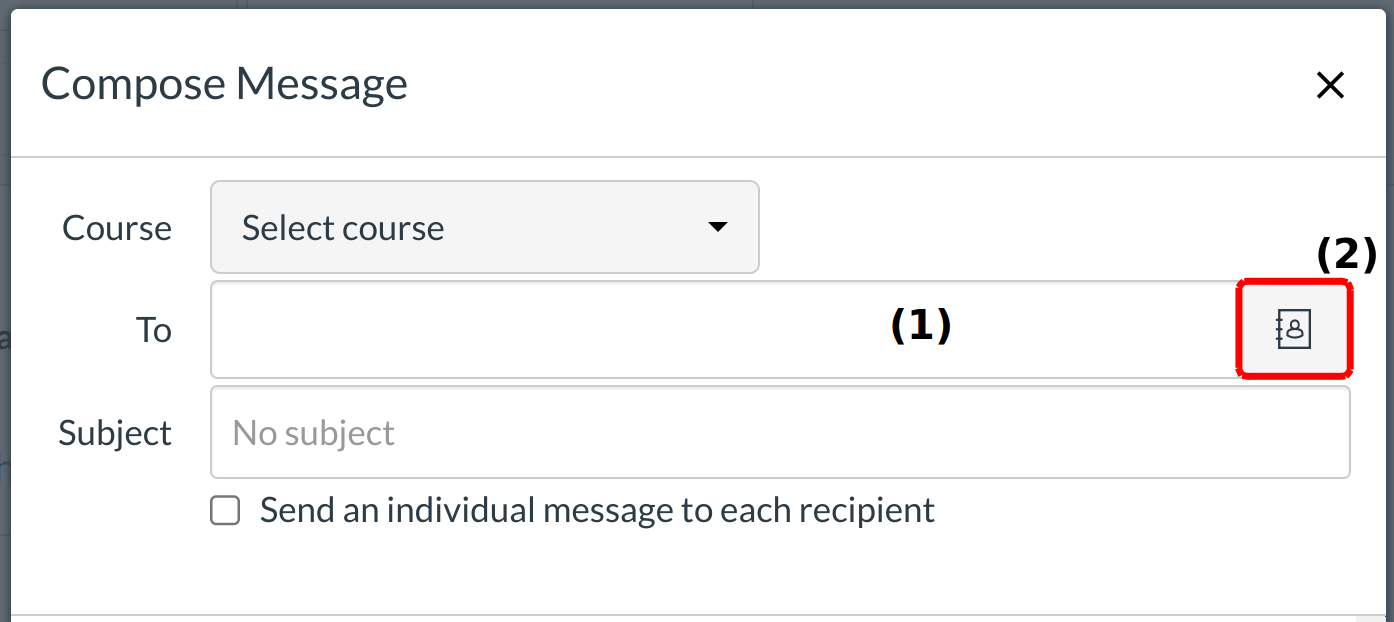Click the "Send an individual message" label text
The image size is (1394, 622).
click(x=597, y=511)
